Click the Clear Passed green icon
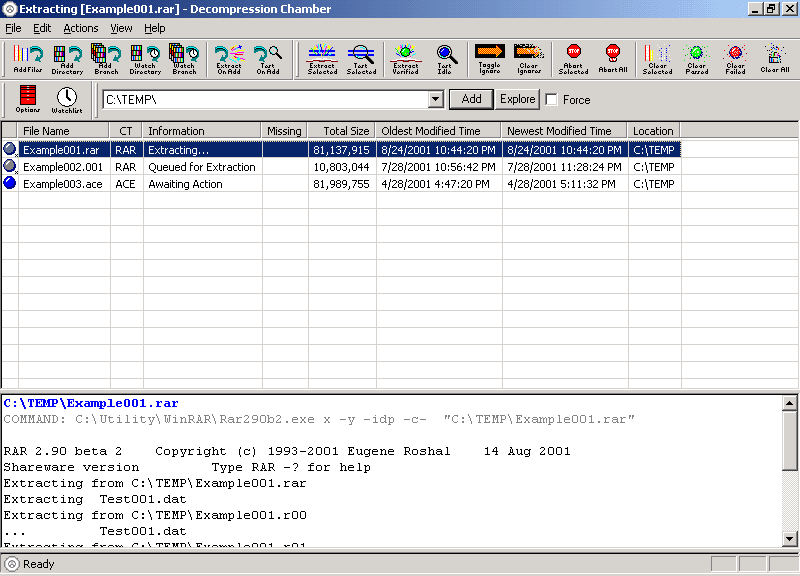Screen dimensions: 800x576 696,59
